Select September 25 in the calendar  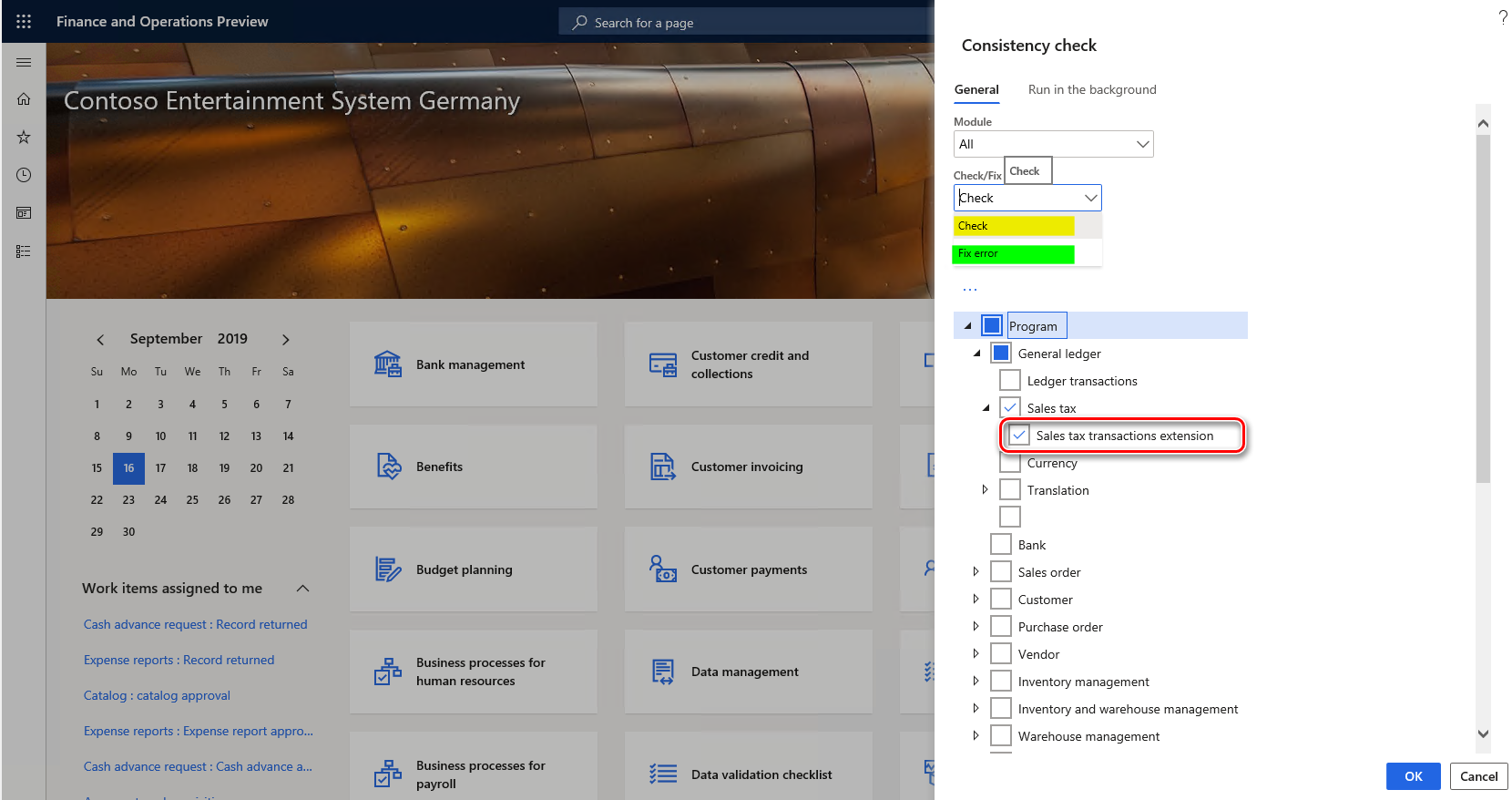192,500
